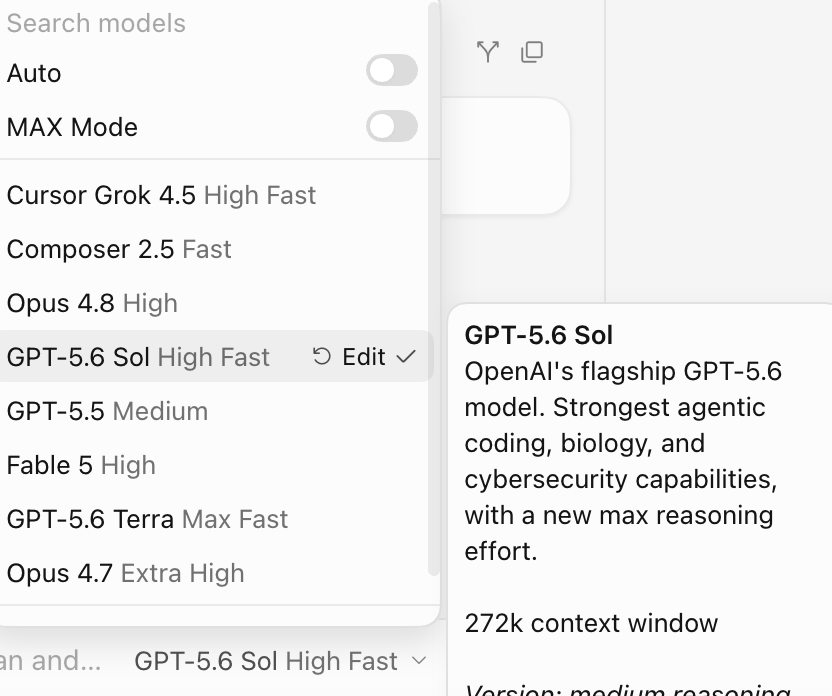Enable the MAX Mode switch
The width and height of the screenshot is (832, 696).
(x=392, y=126)
